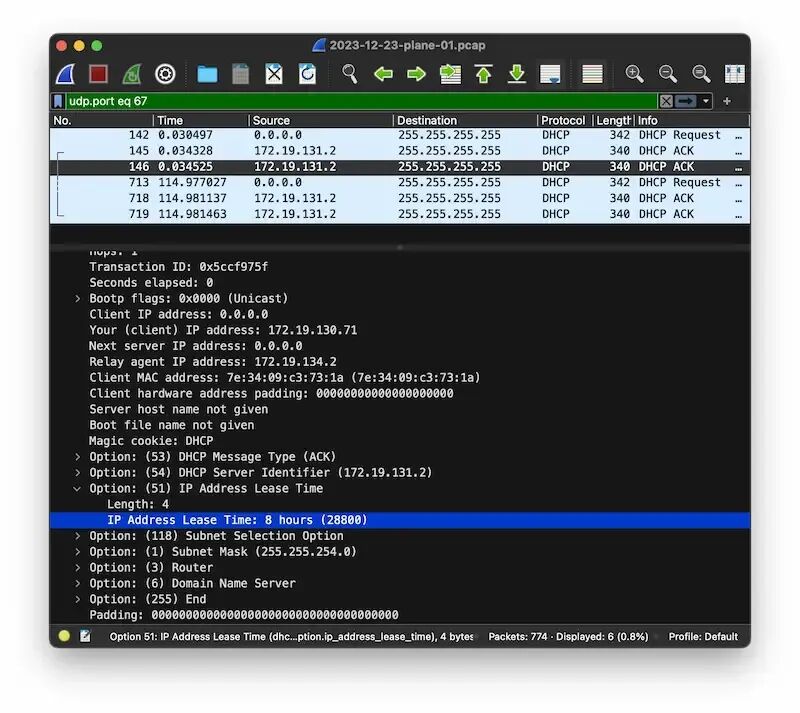
Task: Expand Option 118 Subnet Selection Option
Action: [x=78, y=536]
